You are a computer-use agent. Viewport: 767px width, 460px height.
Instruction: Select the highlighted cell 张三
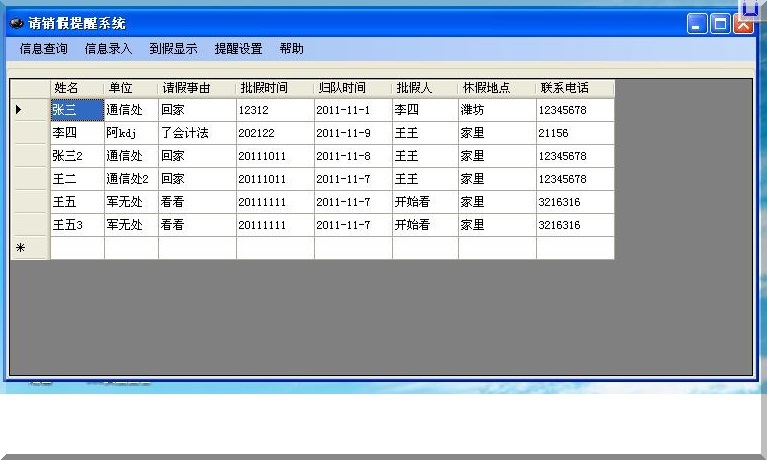[77, 110]
